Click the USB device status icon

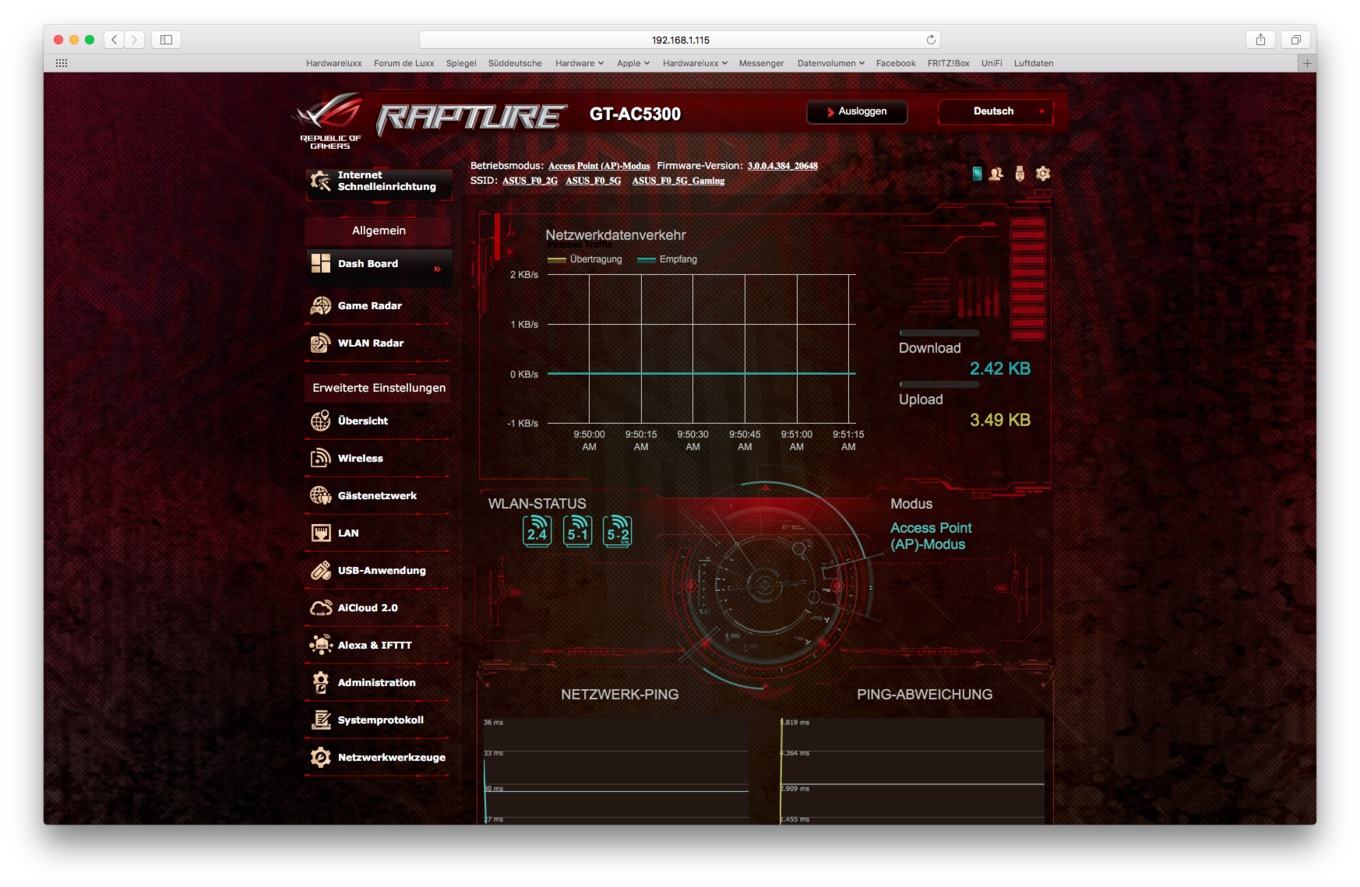tap(1019, 173)
